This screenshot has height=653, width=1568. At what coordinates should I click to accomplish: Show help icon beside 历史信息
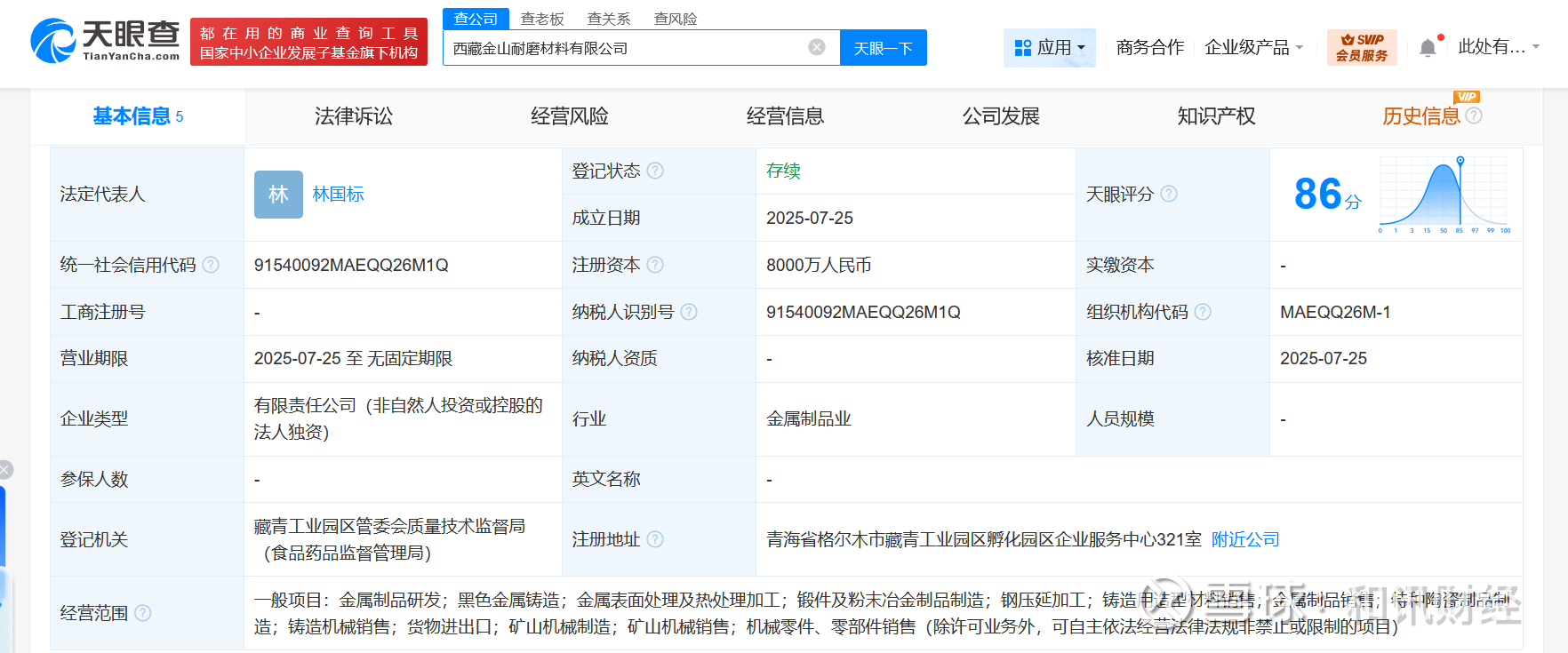pos(1474,115)
